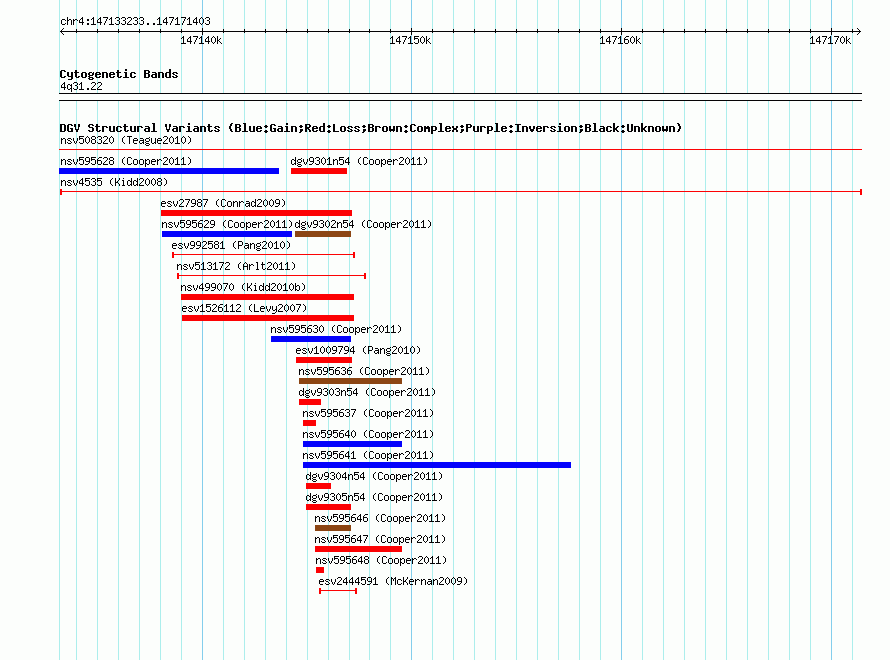Click the dgv9302n54 brown complex bar
The width and height of the screenshot is (890, 660).
[x=323, y=234]
